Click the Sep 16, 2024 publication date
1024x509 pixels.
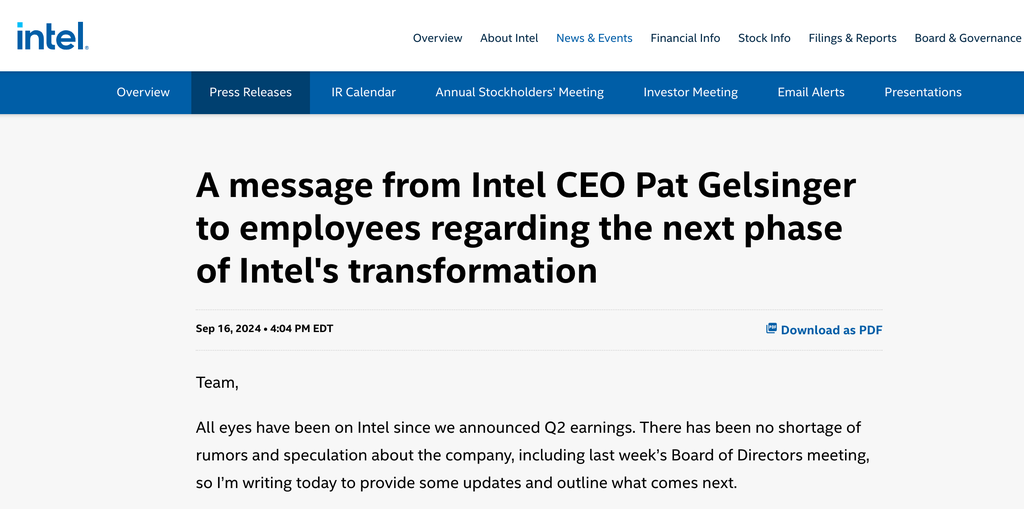pyautogui.click(x=229, y=329)
